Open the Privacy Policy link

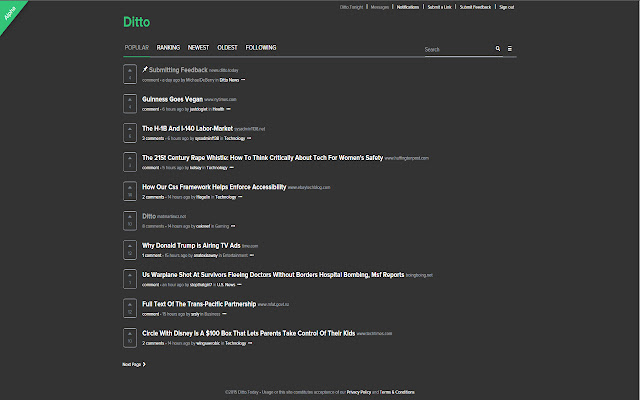click(359, 392)
